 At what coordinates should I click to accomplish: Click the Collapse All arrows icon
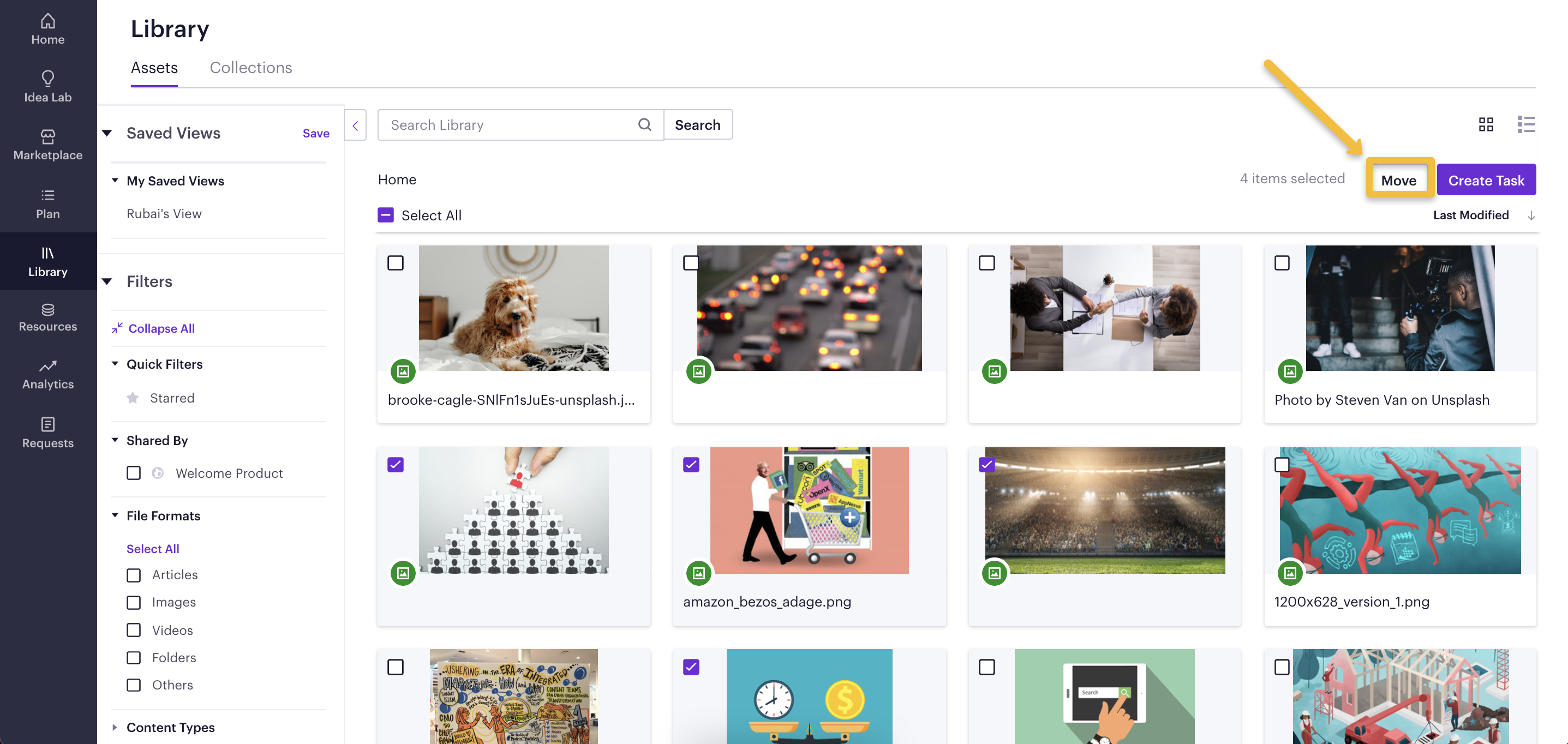[x=117, y=328]
